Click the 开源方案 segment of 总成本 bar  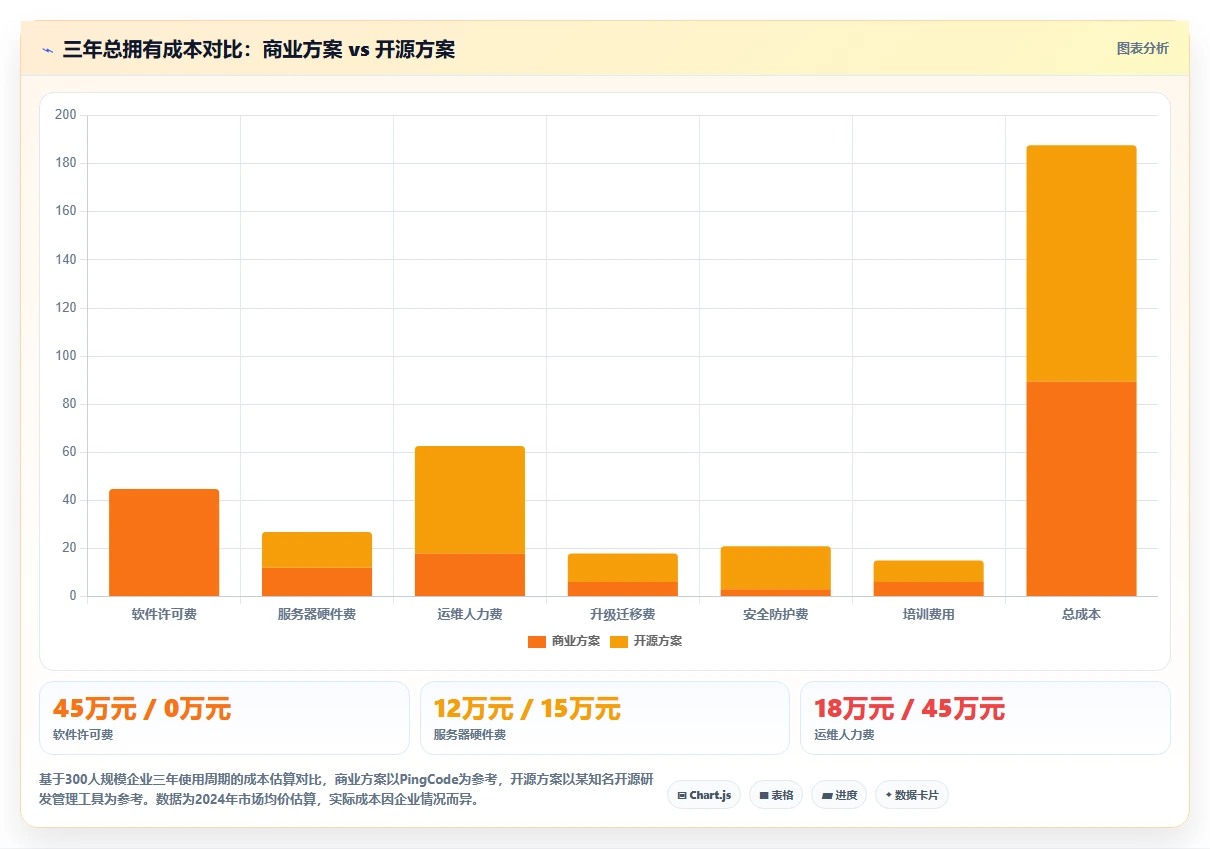[1081, 264]
